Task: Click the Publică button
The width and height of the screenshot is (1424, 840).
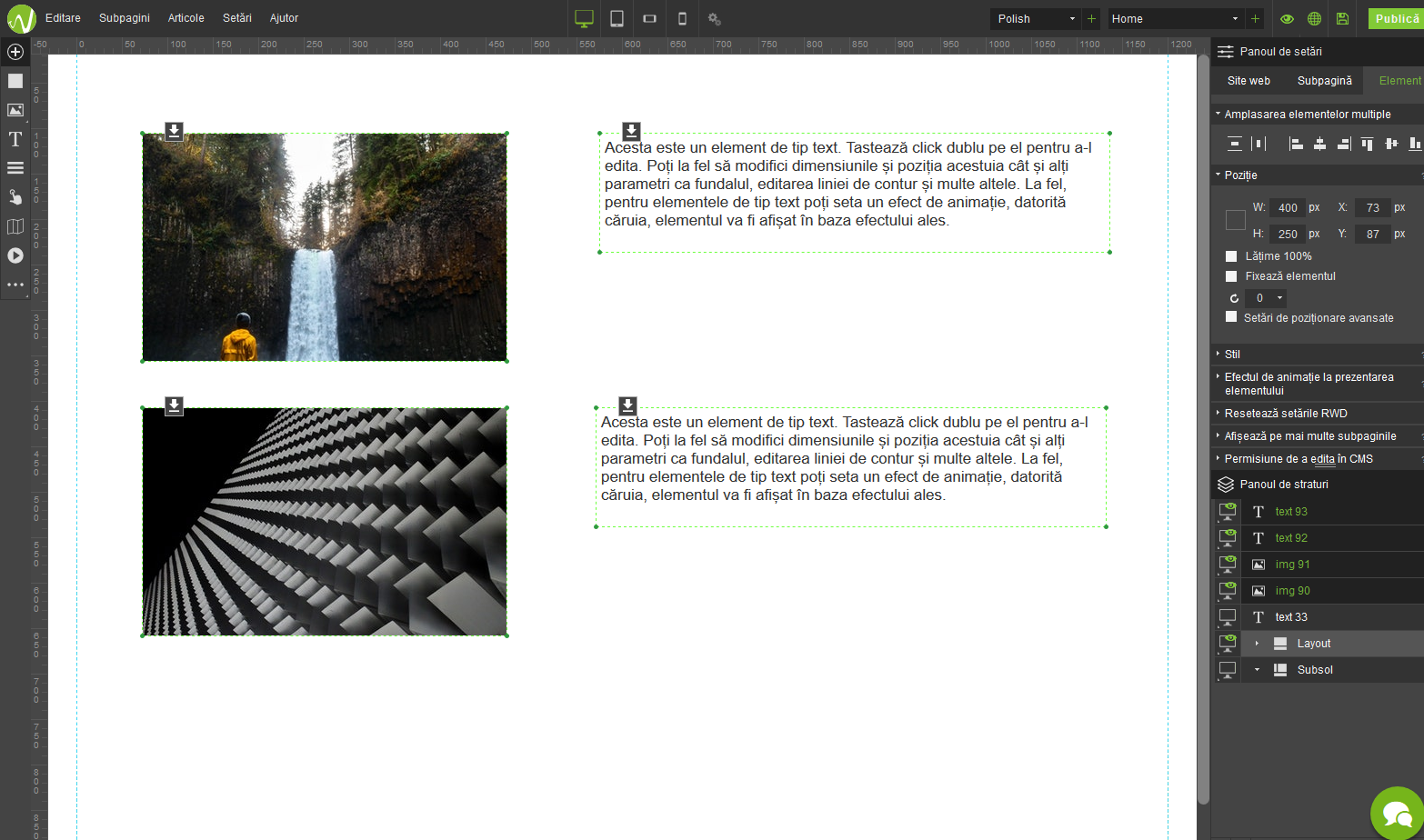Action: [1396, 18]
